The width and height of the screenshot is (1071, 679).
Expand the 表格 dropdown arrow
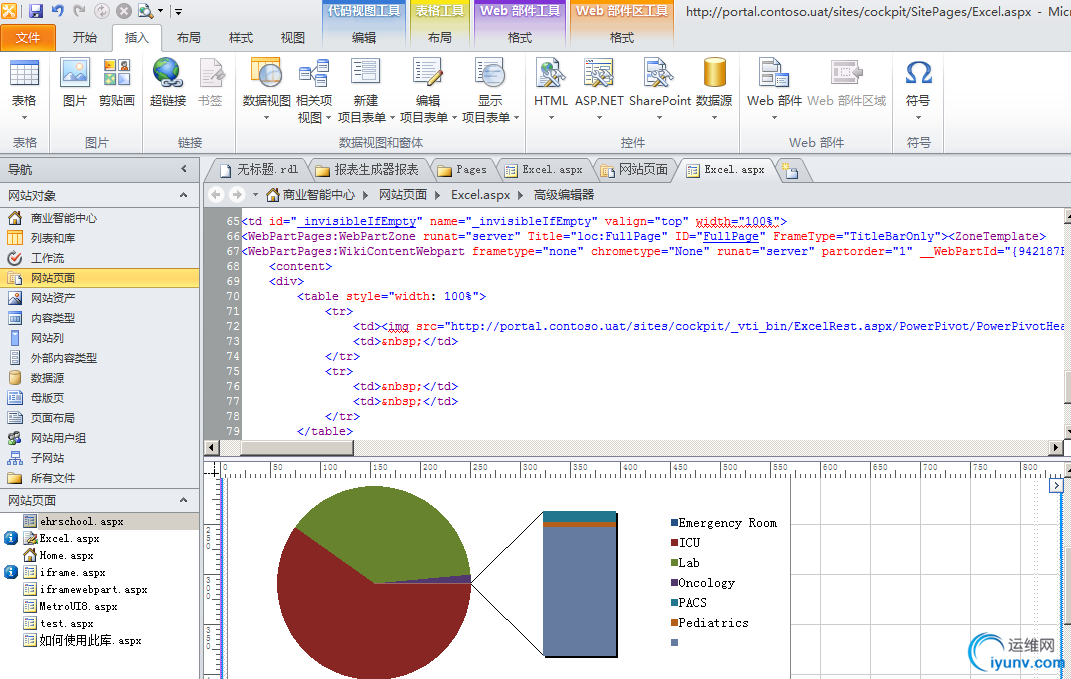(24, 117)
